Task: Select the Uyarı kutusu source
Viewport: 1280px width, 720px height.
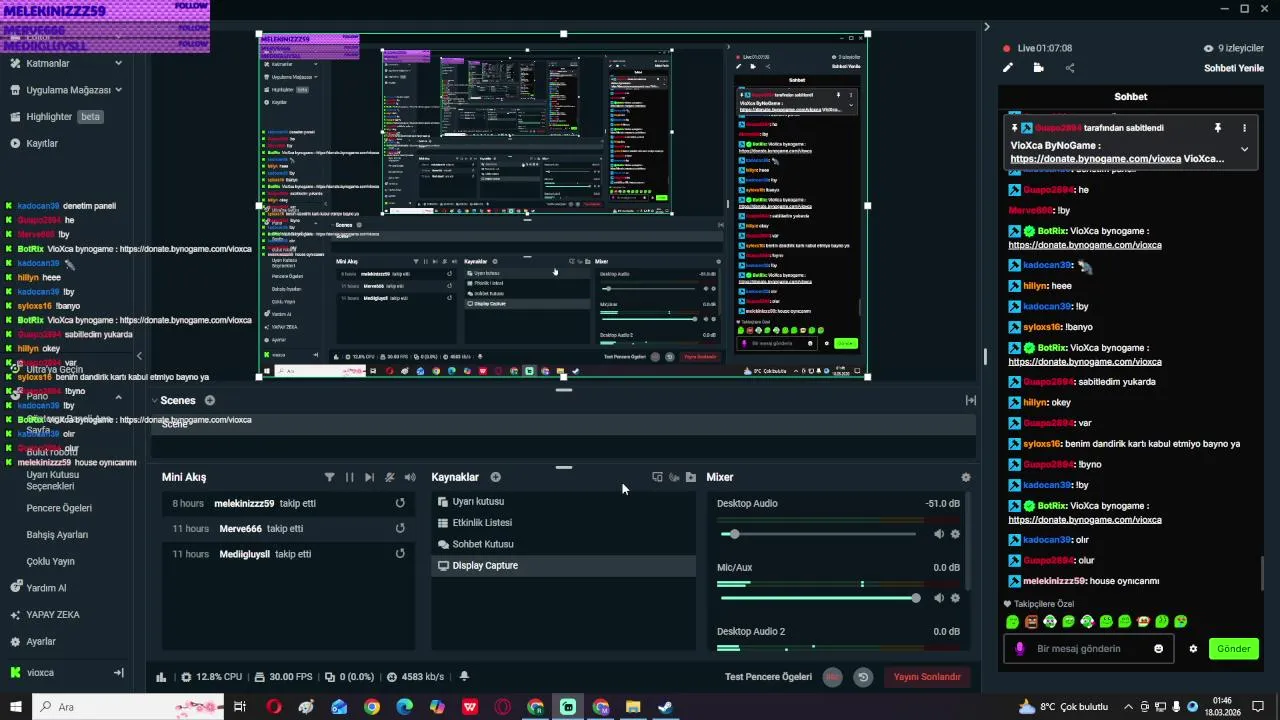Action: [x=564, y=501]
